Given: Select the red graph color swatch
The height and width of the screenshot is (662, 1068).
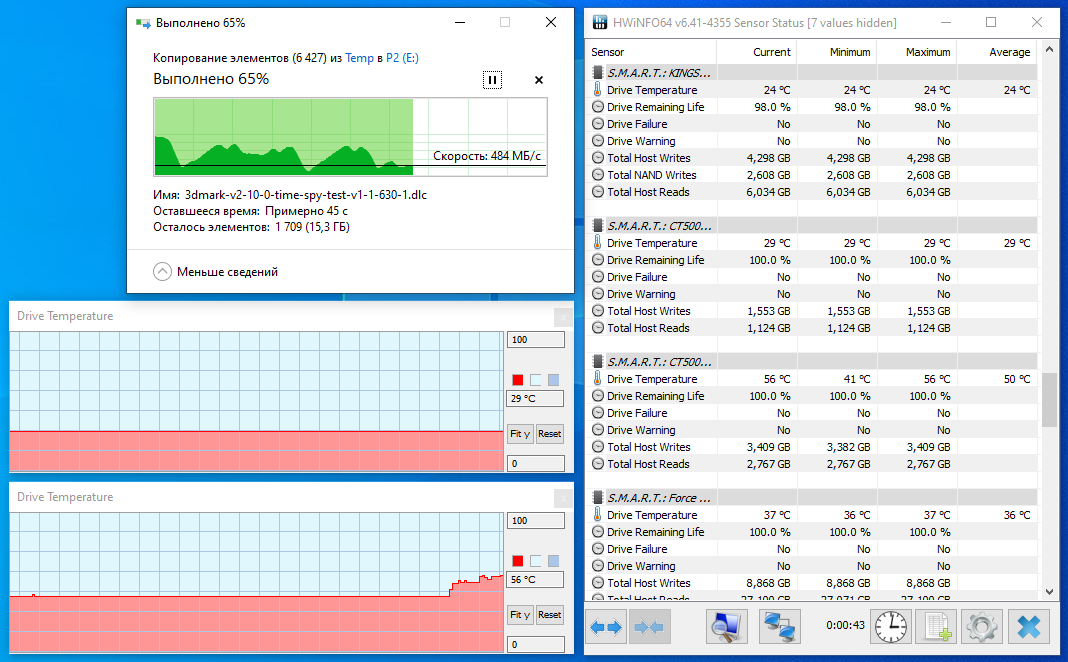Looking at the screenshot, I should click(517, 378).
